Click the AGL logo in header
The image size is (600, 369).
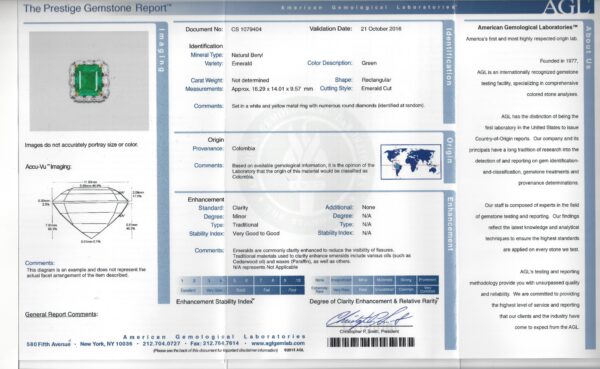pyautogui.click(x=567, y=7)
